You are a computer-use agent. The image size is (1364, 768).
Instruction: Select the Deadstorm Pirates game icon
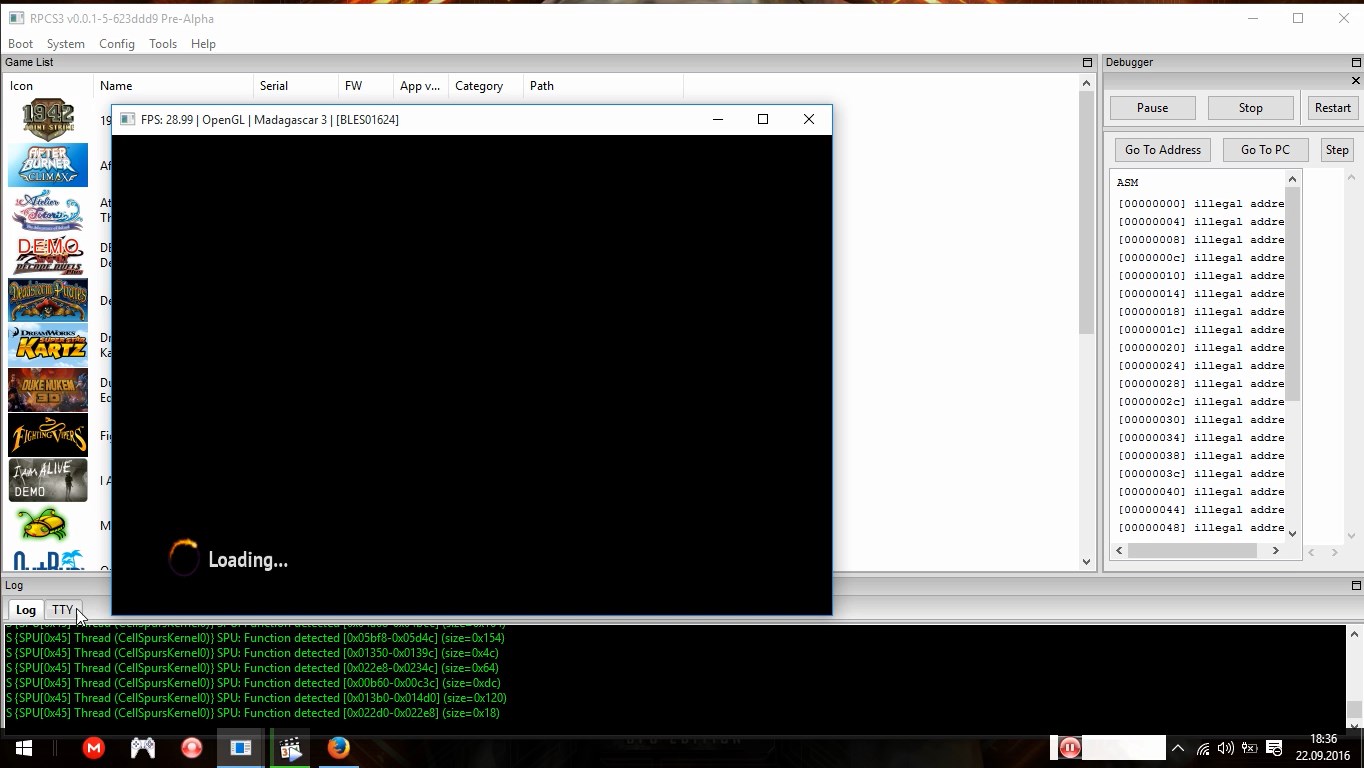click(48, 300)
